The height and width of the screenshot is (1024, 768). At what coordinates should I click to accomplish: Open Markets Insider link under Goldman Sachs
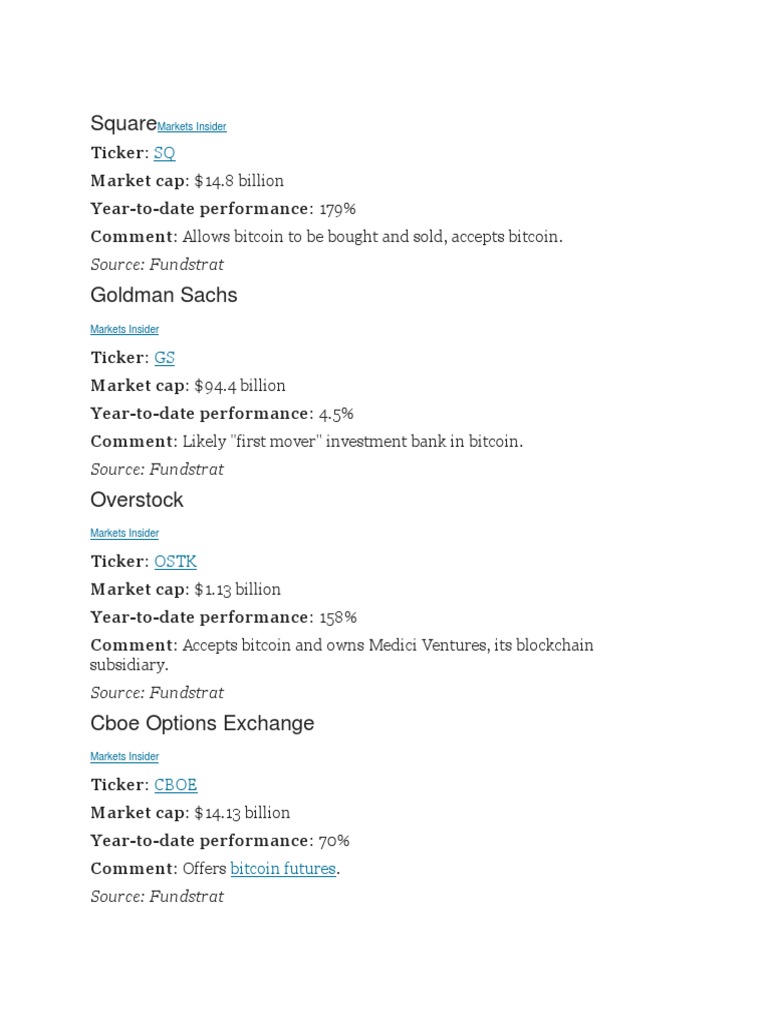coord(124,330)
